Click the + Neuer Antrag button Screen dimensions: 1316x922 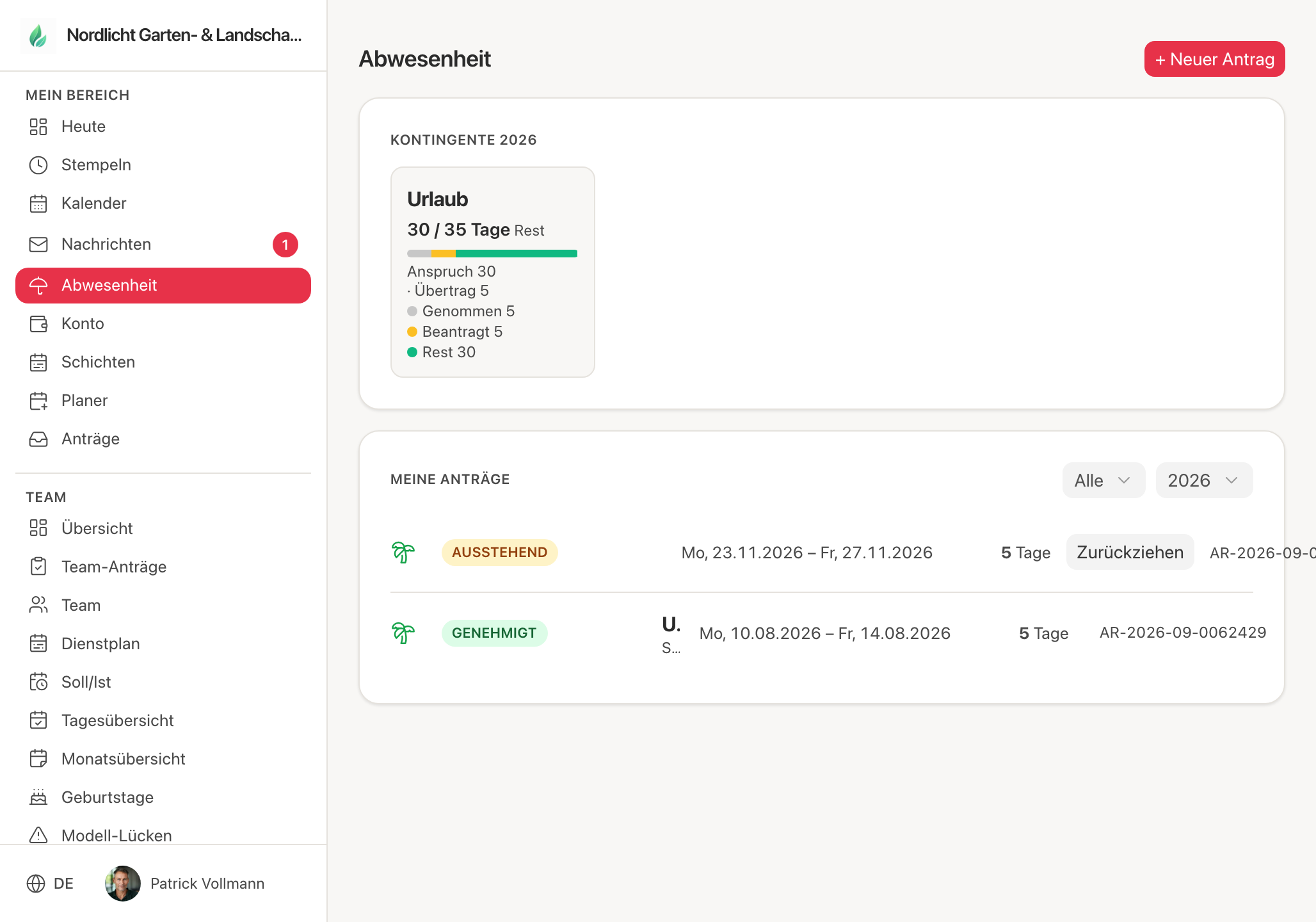(x=1214, y=59)
